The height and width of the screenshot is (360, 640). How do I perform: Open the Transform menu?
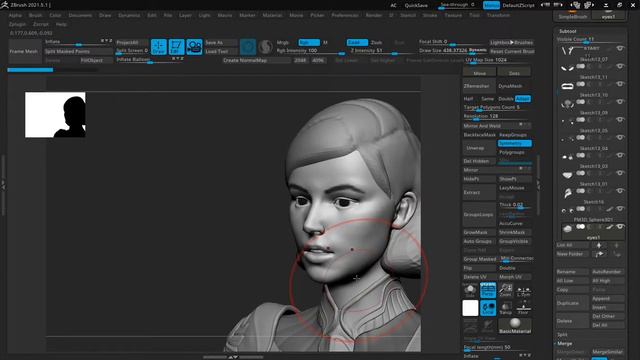click(x=498, y=15)
